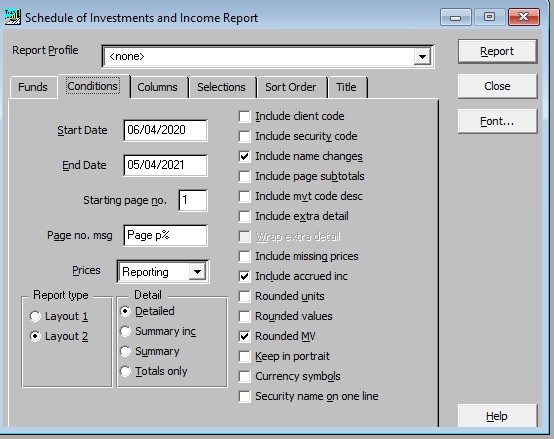
Task: Switch to the Funds tab
Action: tap(33, 87)
